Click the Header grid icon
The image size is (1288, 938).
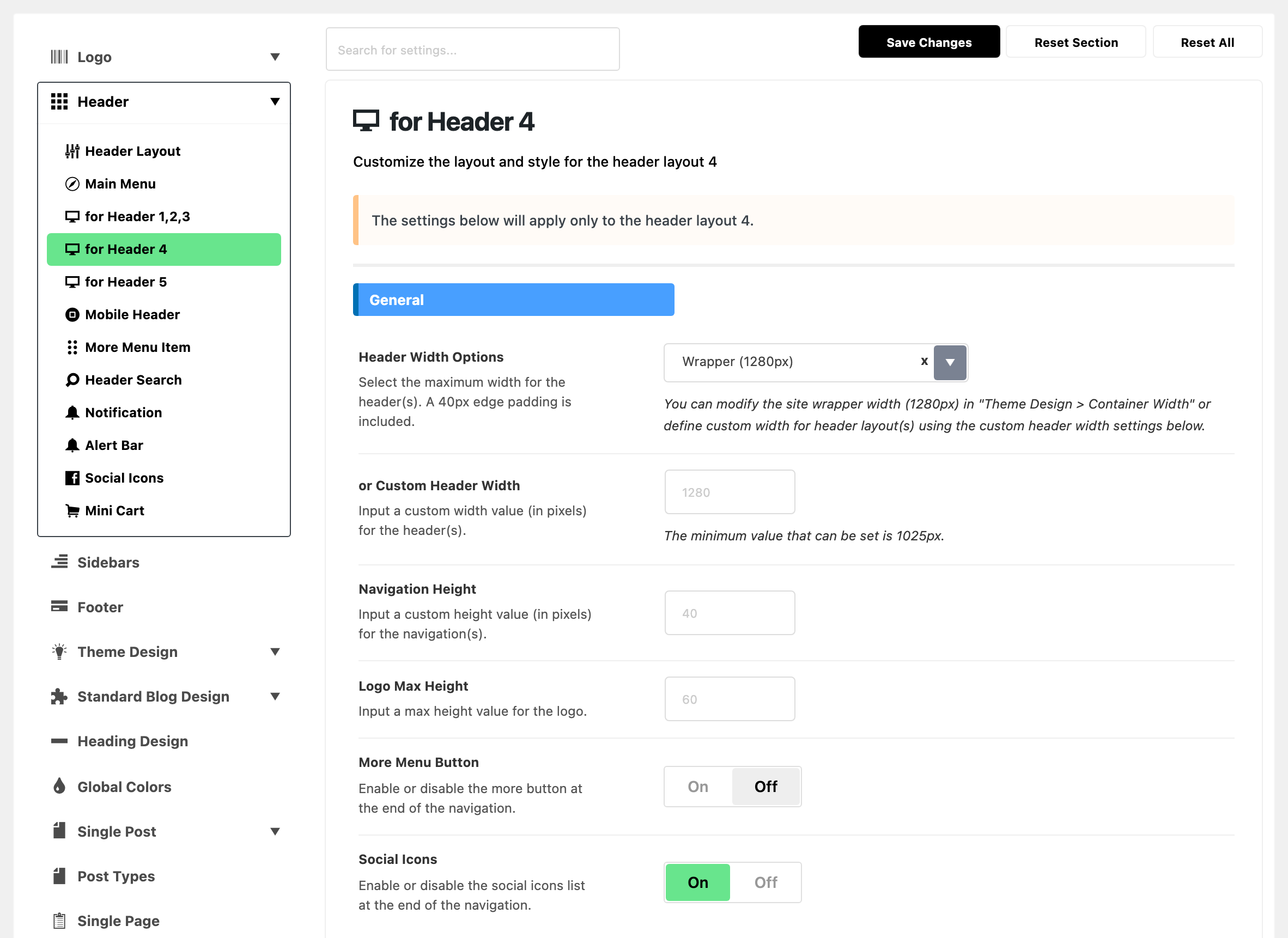[59, 102]
